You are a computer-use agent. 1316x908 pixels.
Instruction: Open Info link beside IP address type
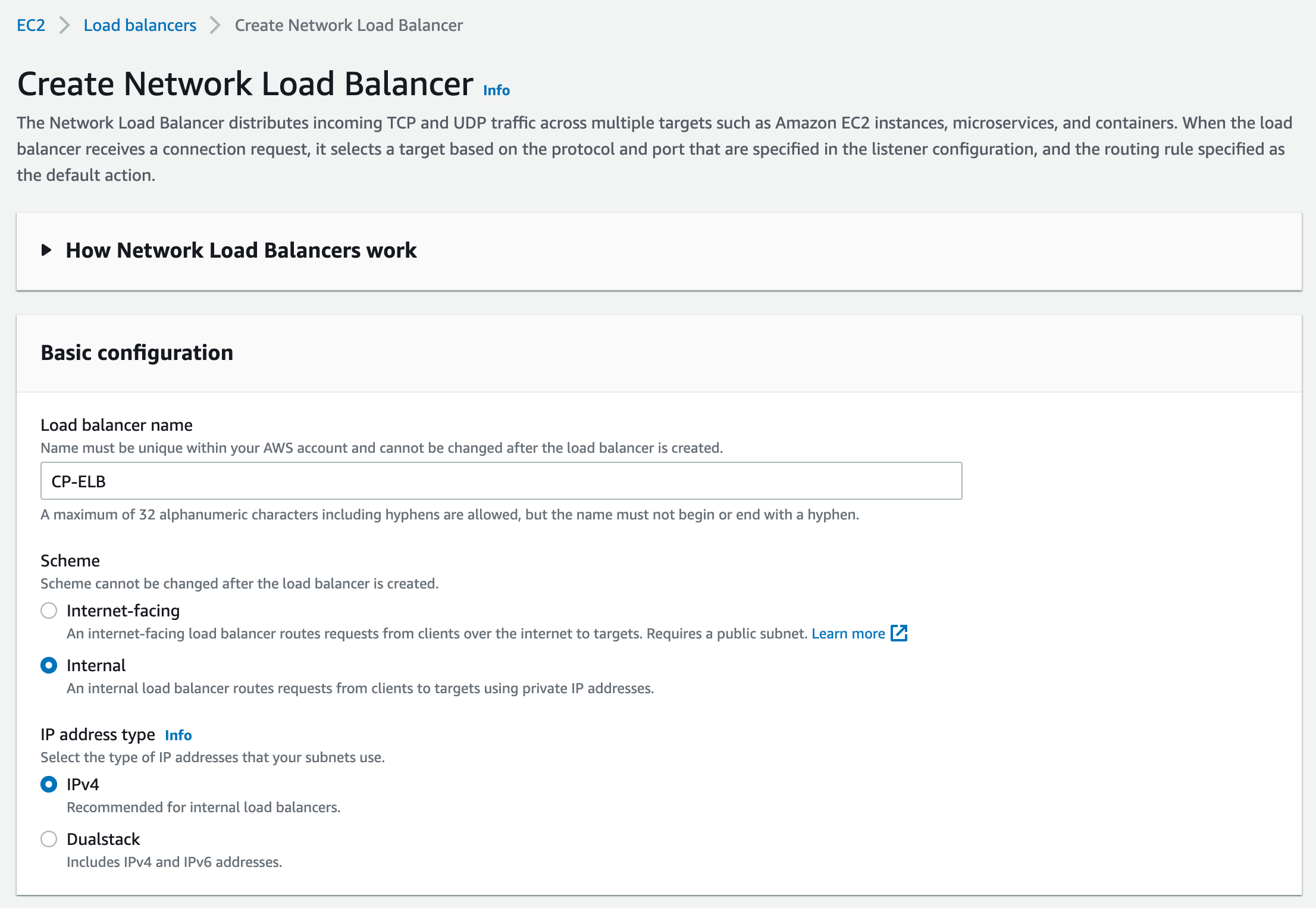(178, 735)
